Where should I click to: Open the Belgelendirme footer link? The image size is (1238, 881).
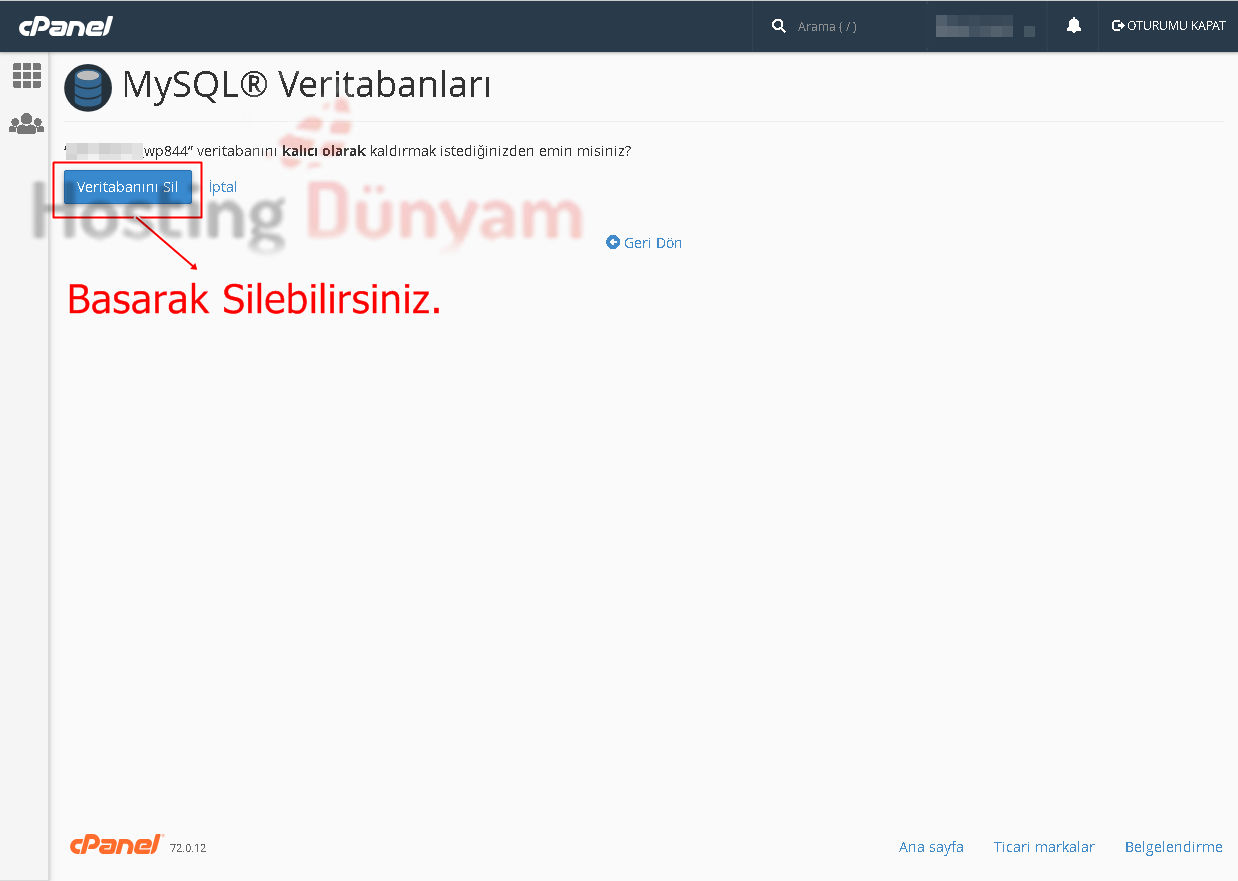[x=1174, y=847]
